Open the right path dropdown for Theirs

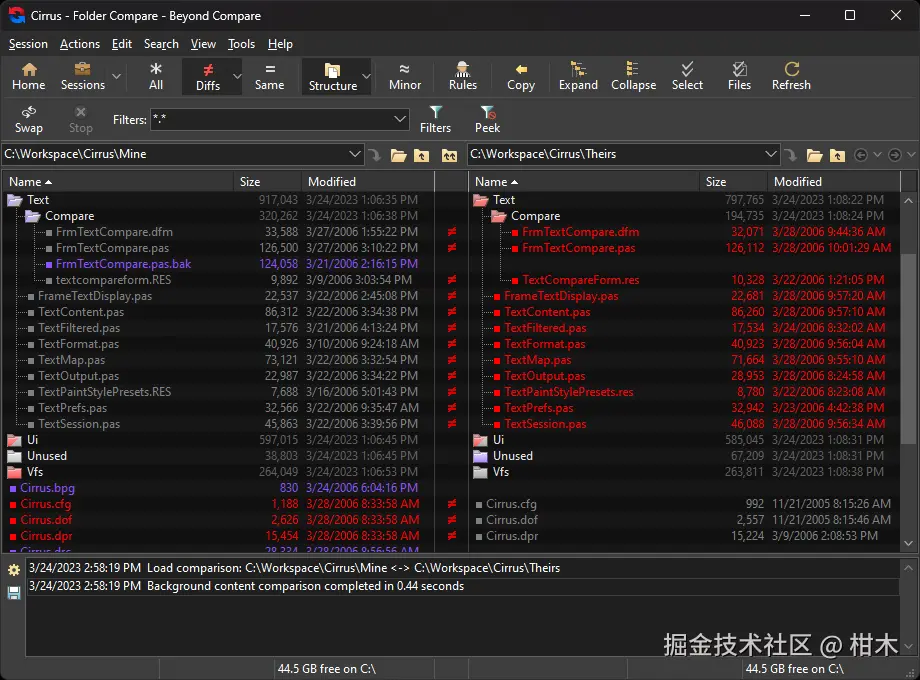pos(771,154)
